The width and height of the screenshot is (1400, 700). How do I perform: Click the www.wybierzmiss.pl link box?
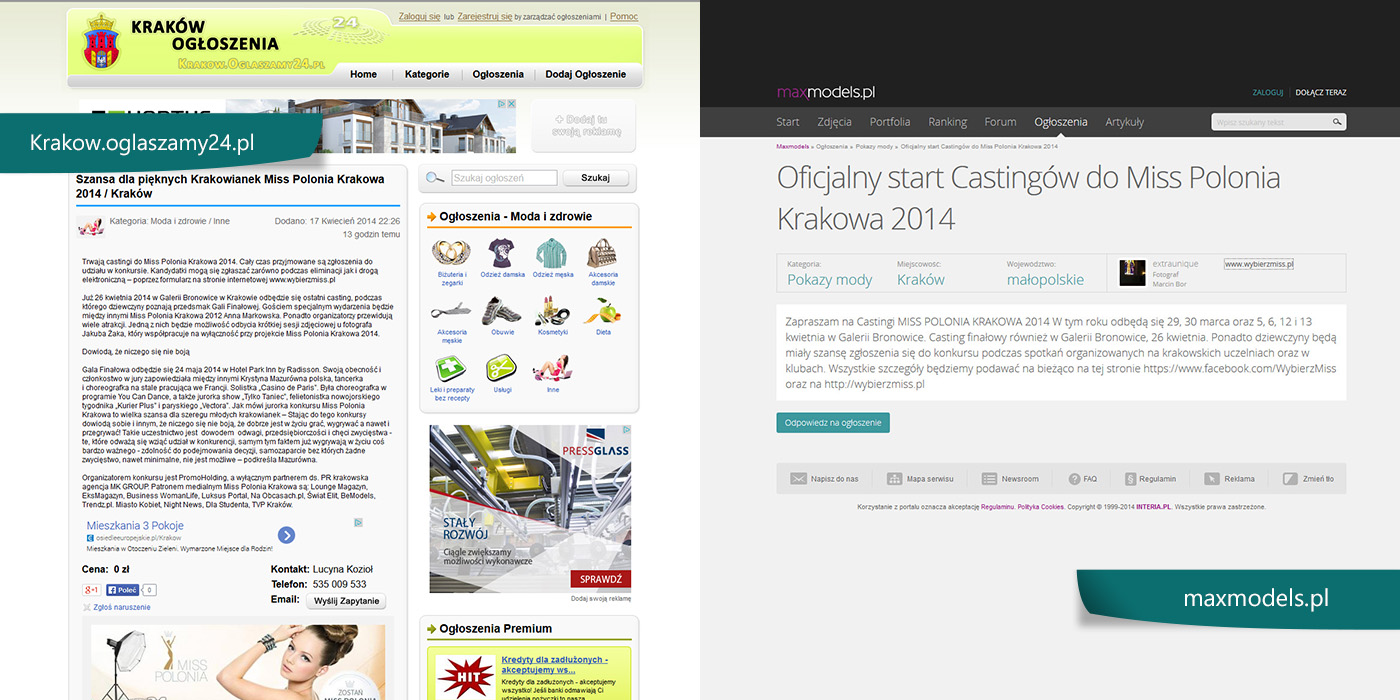point(1259,264)
